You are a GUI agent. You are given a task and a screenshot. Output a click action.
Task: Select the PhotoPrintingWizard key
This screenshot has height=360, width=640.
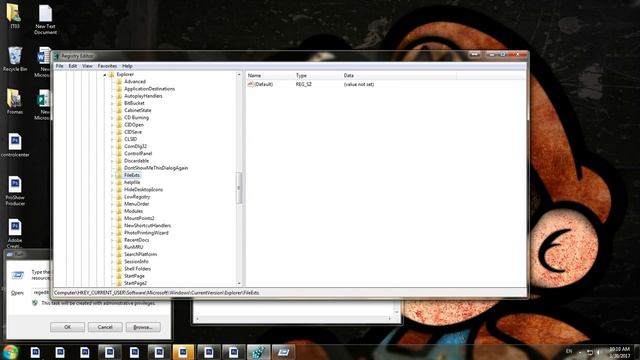(146, 233)
